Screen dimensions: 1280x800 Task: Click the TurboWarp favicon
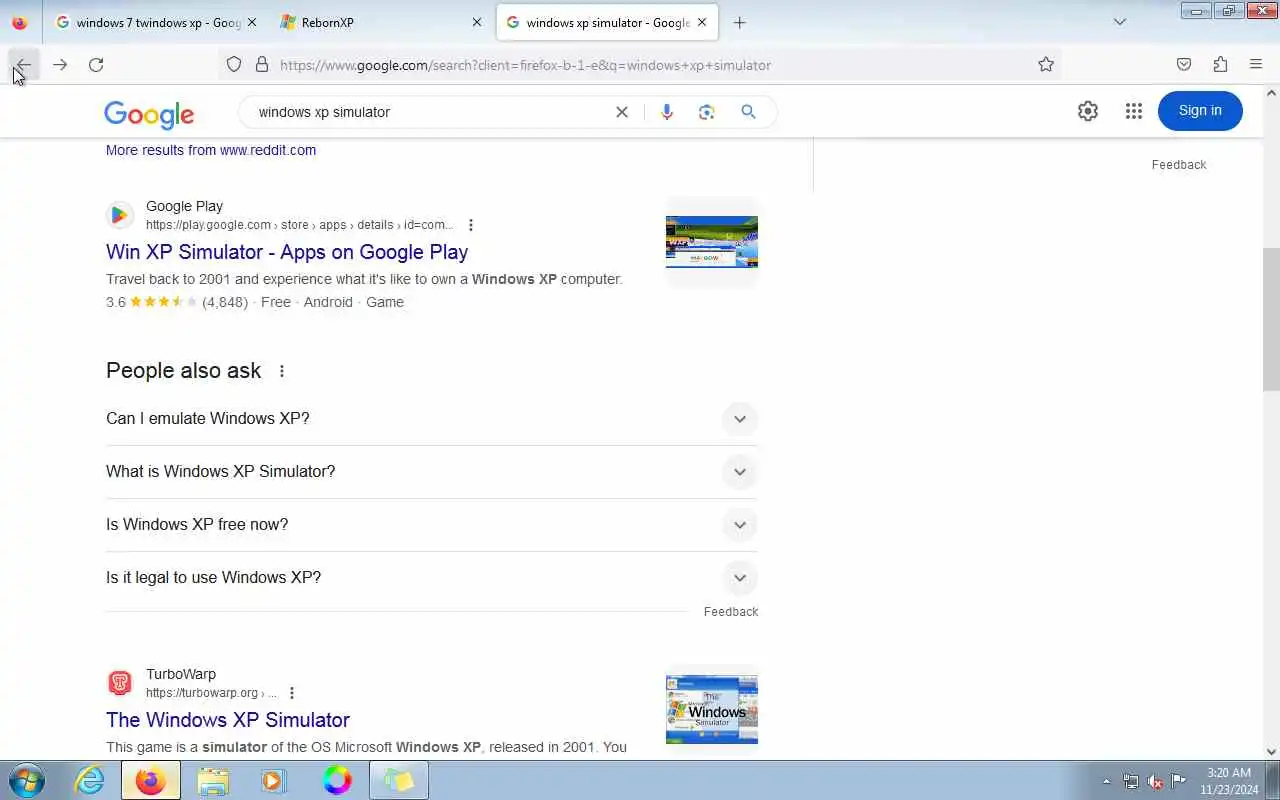pos(120,683)
